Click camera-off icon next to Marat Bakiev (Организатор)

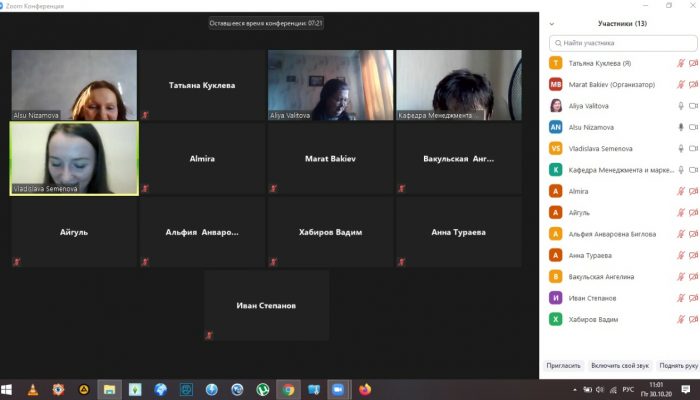pyautogui.click(x=693, y=84)
